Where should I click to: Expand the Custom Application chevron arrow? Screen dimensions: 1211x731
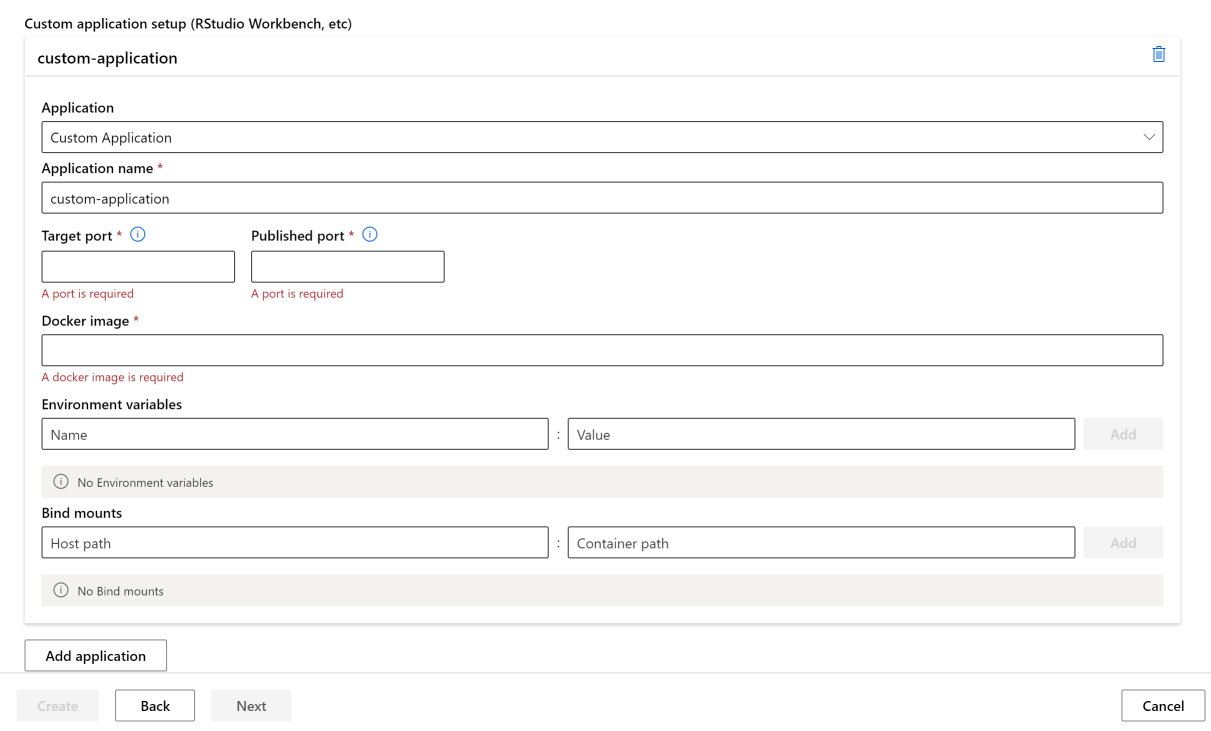tap(1149, 138)
